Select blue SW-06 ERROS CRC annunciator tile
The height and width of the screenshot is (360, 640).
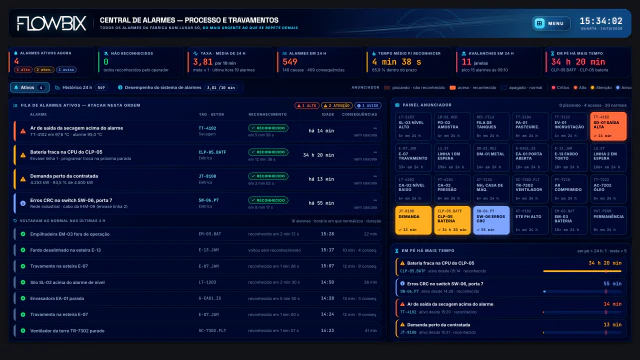(491, 220)
